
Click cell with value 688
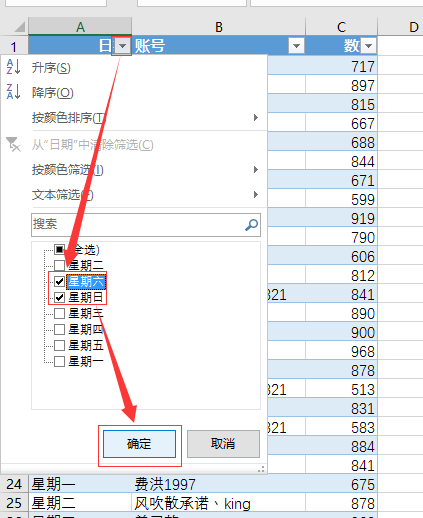click(341, 142)
